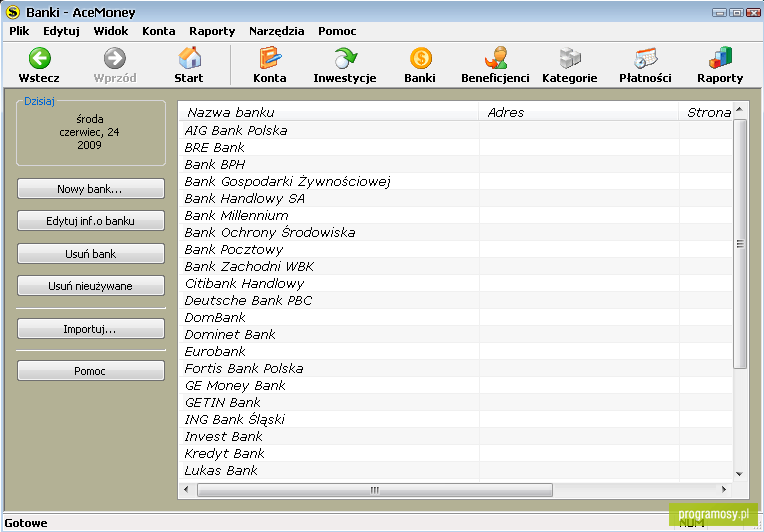Select the Bank Handlowy SA row

point(456,198)
